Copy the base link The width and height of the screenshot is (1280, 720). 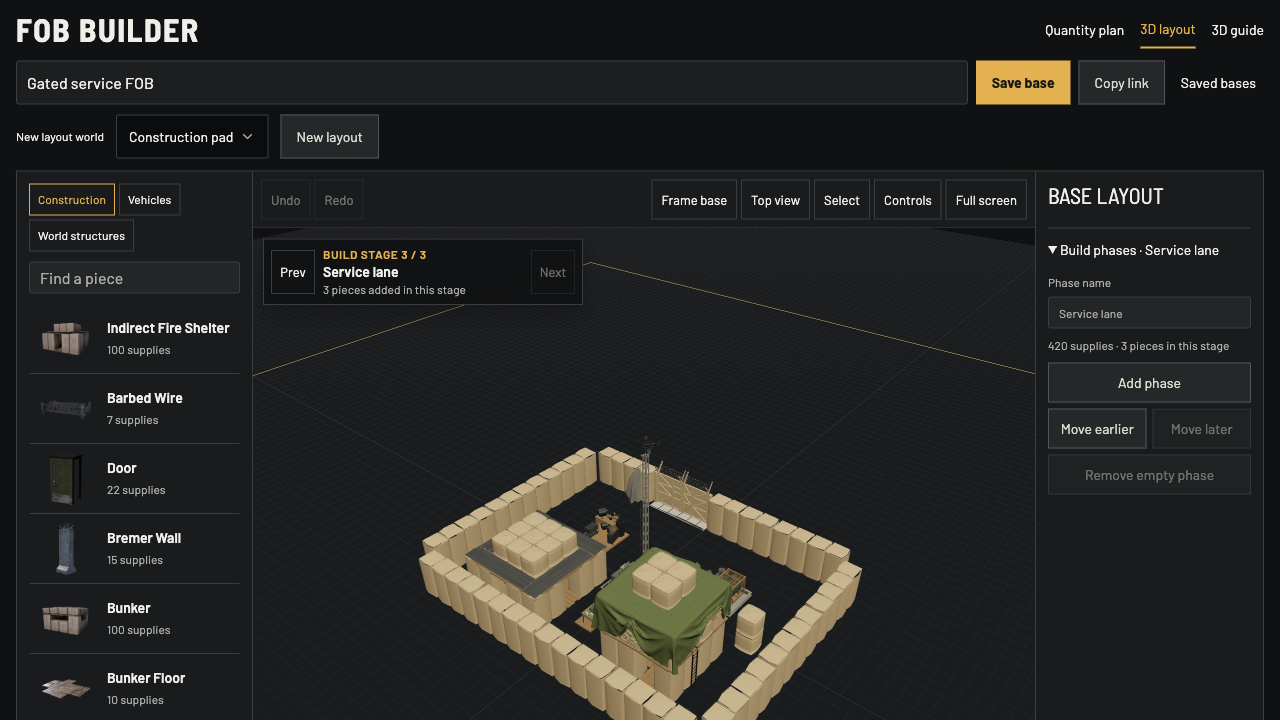point(1121,83)
